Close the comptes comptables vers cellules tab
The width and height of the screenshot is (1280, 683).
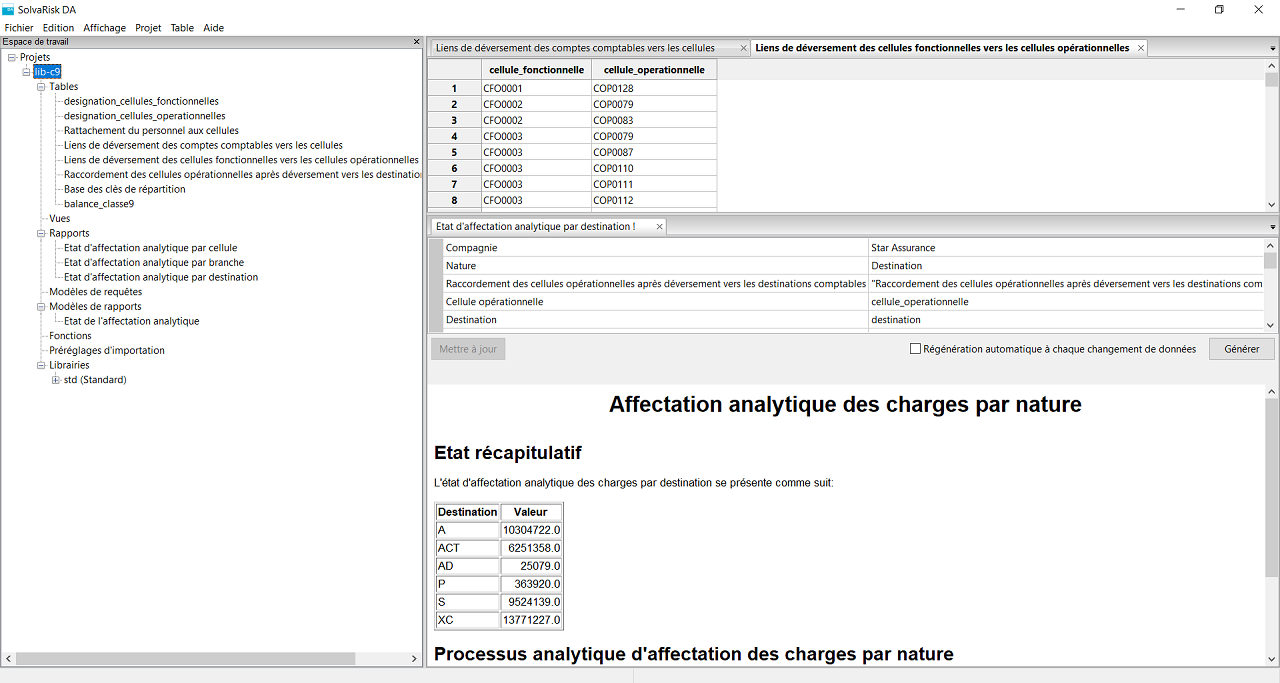coord(743,48)
